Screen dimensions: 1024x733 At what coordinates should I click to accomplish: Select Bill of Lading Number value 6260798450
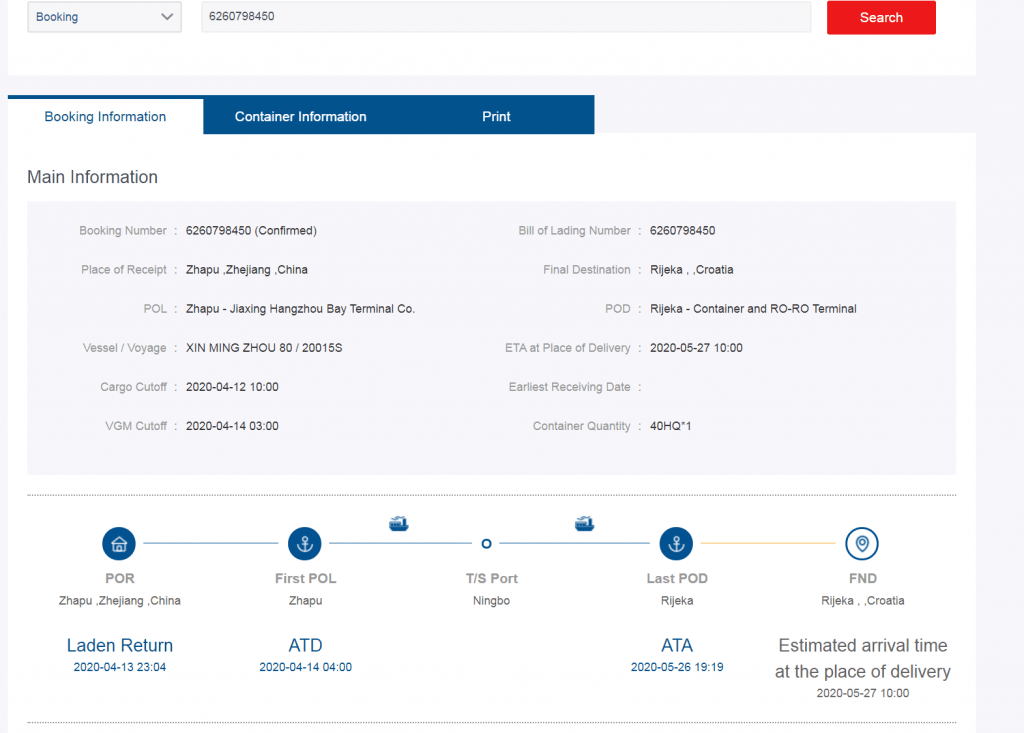[682, 231]
